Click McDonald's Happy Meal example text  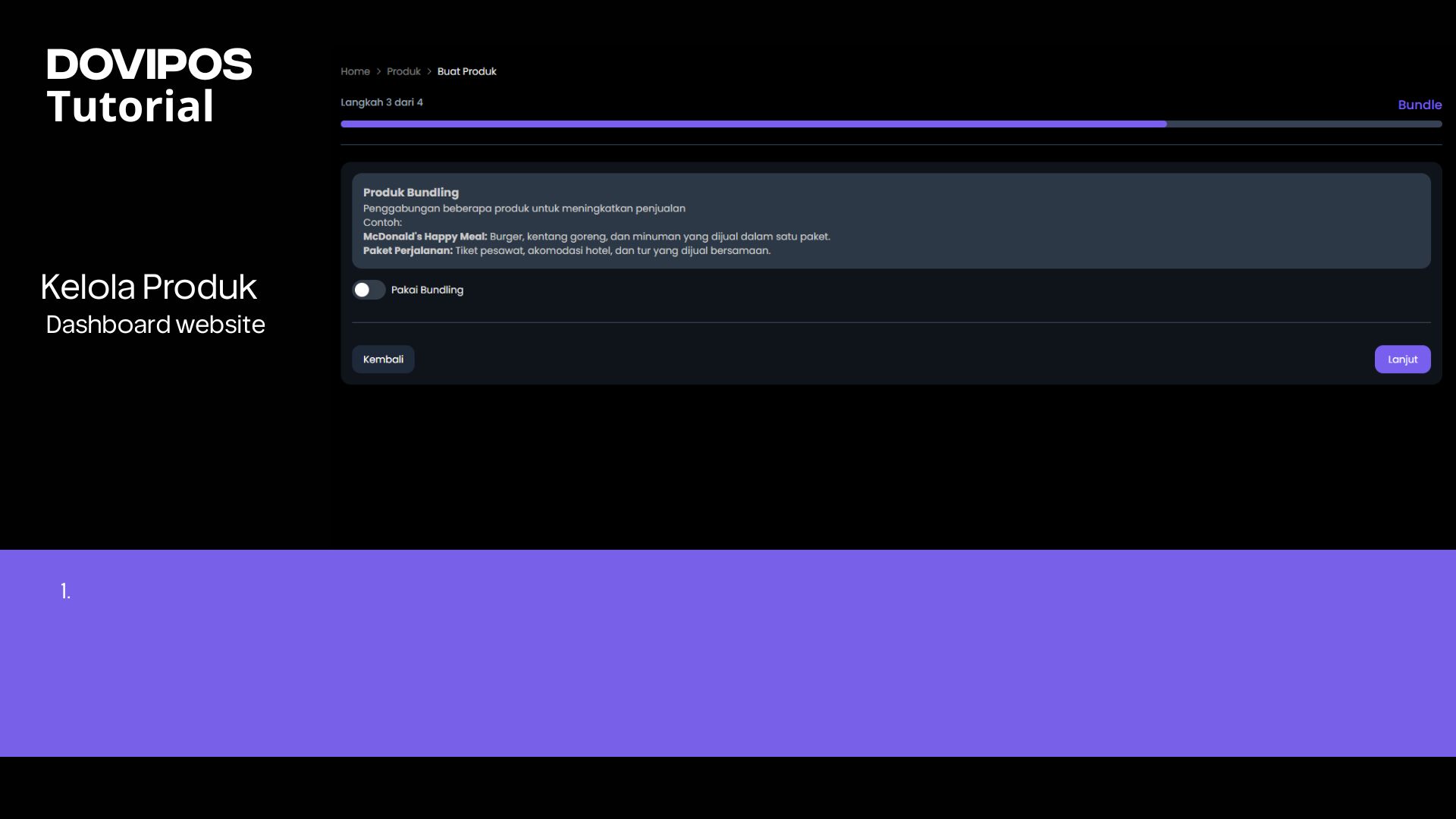tap(425, 237)
